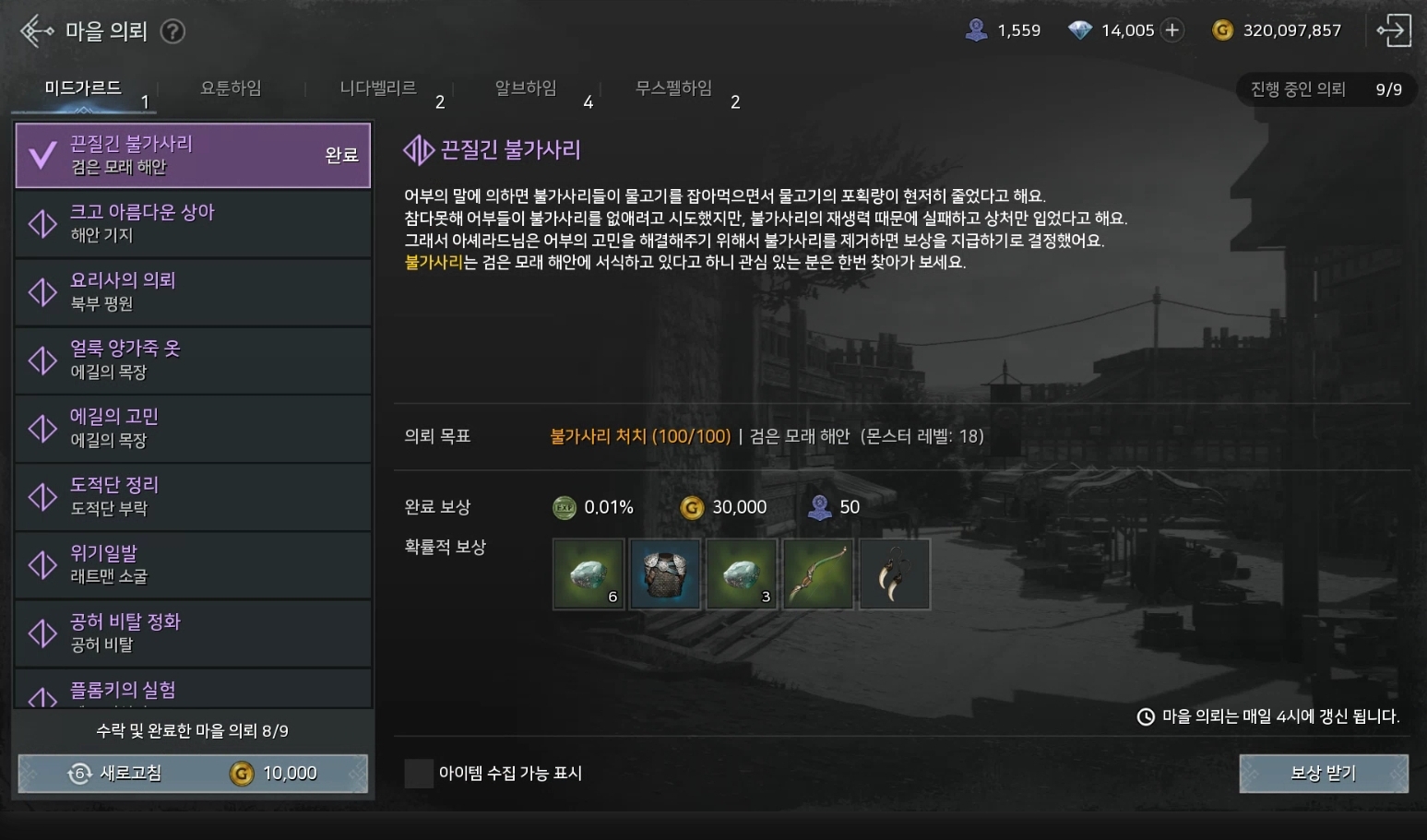This screenshot has width=1427, height=840.
Task: Open the 알브하임 tab
Action: [526, 89]
